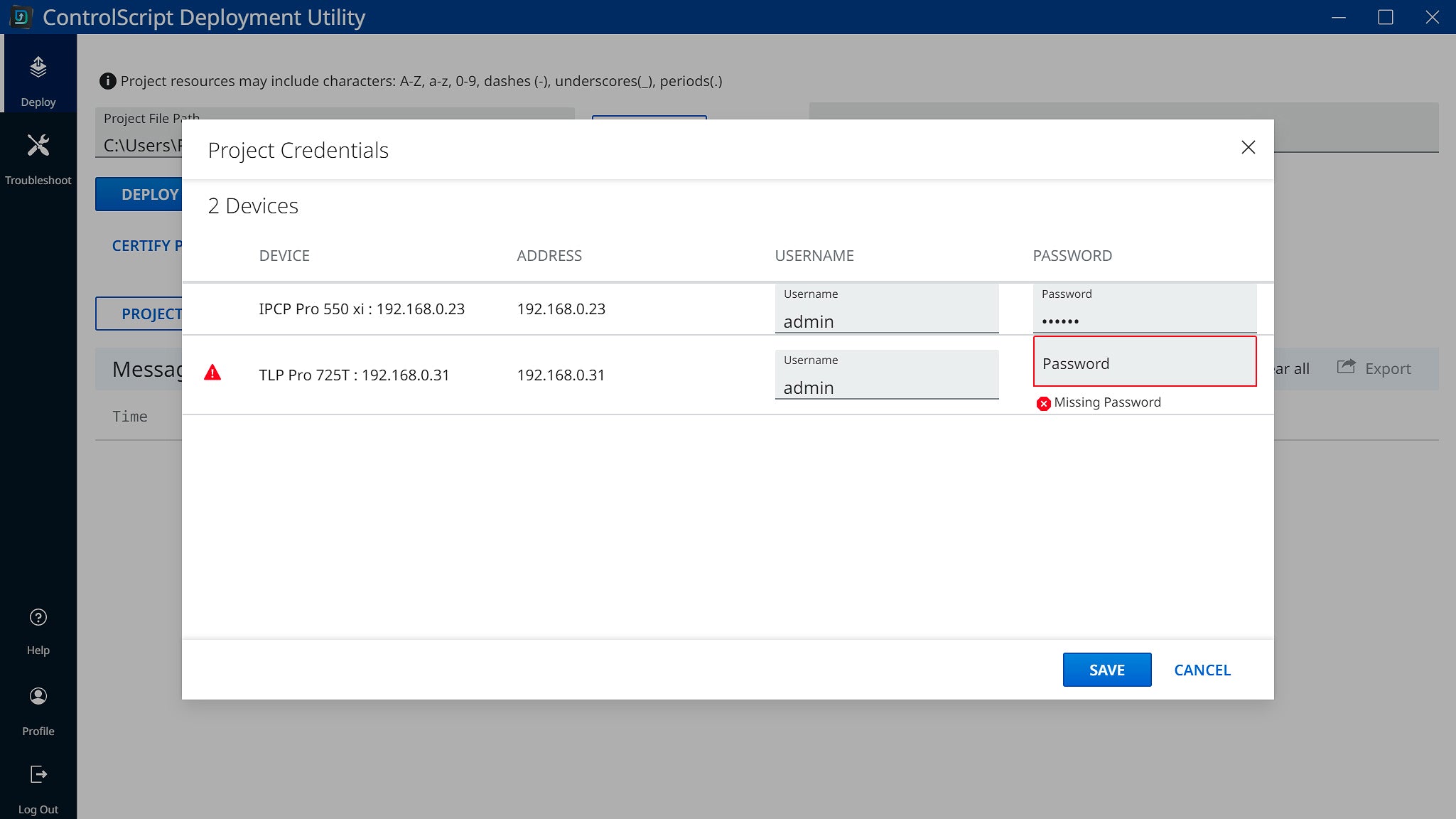Screen dimensions: 1456x819
Task: Click the red warning triangle for TLP Pro
Action: coord(212,373)
